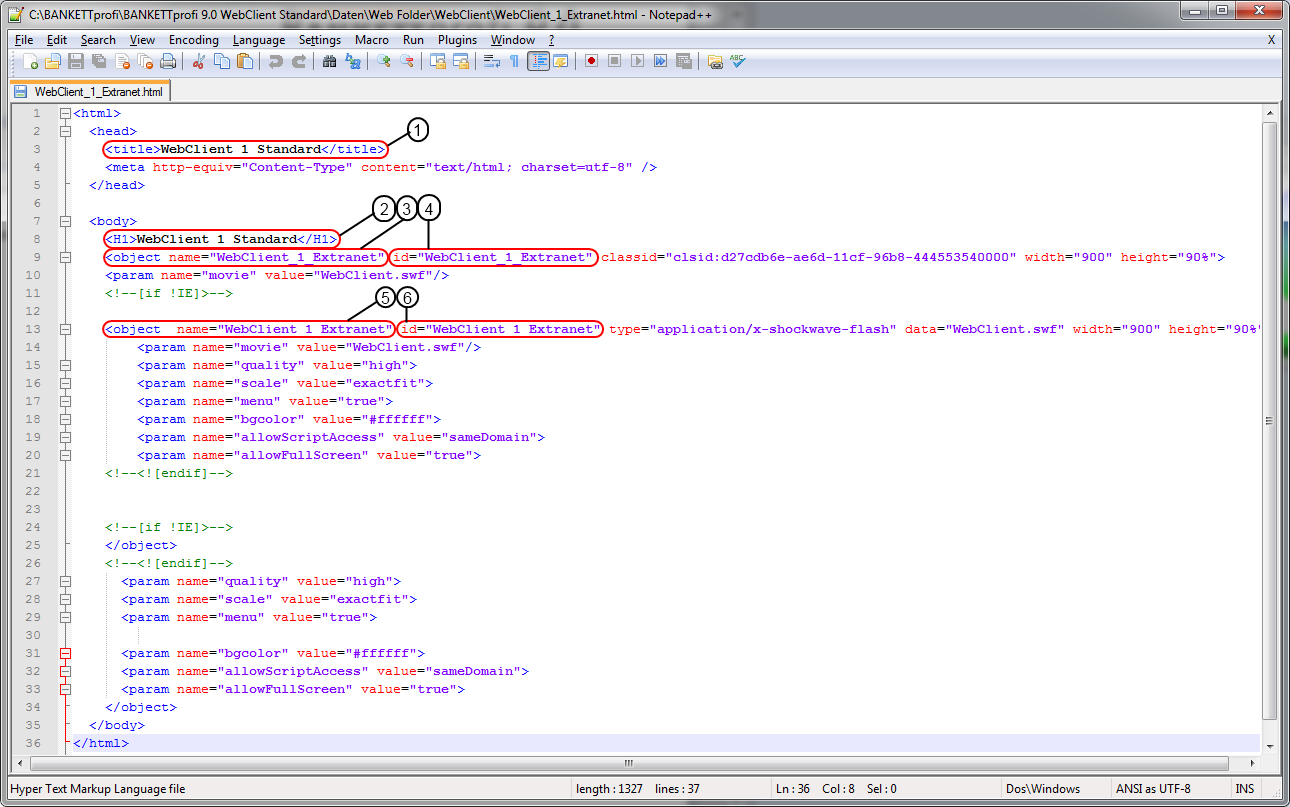Screen dimensions: 1290x807
Task: Click the closing html tag on line 36
Action: click(101, 744)
